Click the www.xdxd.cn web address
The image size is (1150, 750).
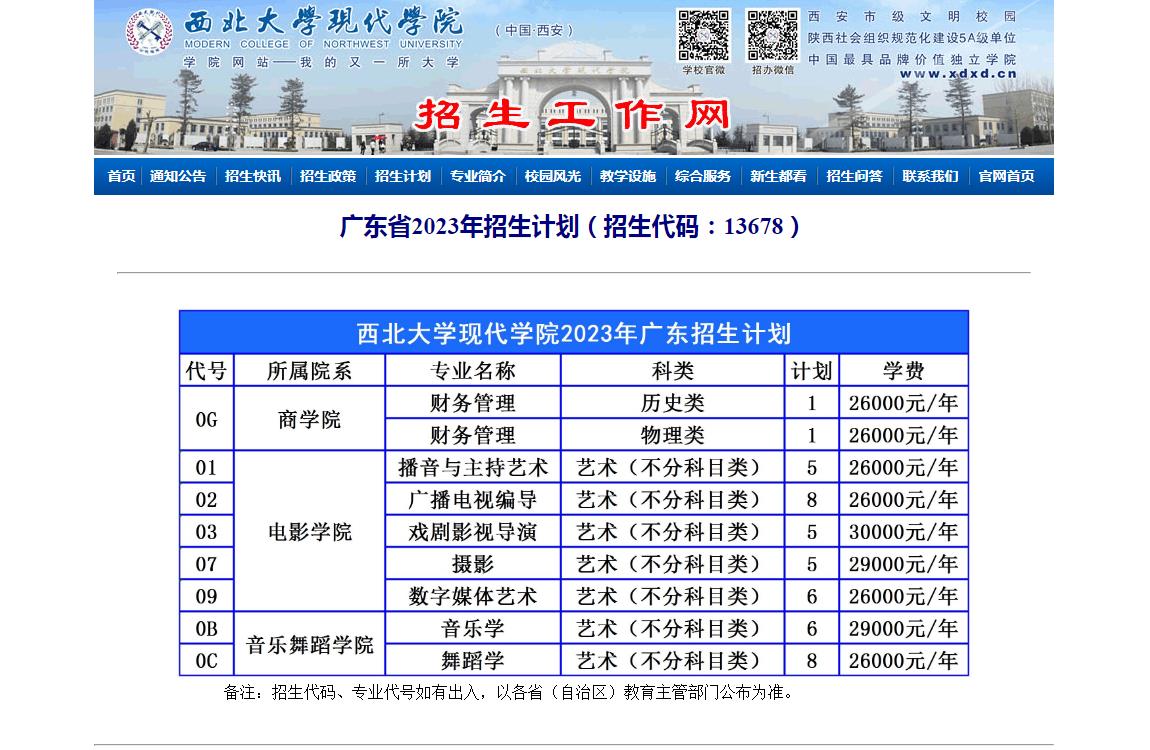(x=958, y=73)
